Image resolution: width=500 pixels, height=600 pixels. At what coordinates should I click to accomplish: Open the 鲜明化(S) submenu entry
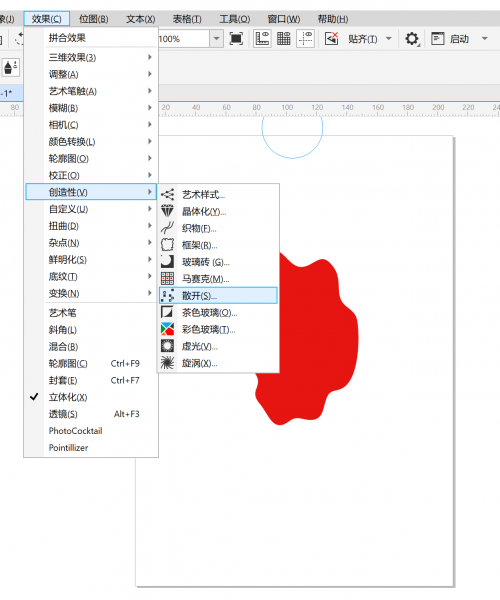point(91,259)
